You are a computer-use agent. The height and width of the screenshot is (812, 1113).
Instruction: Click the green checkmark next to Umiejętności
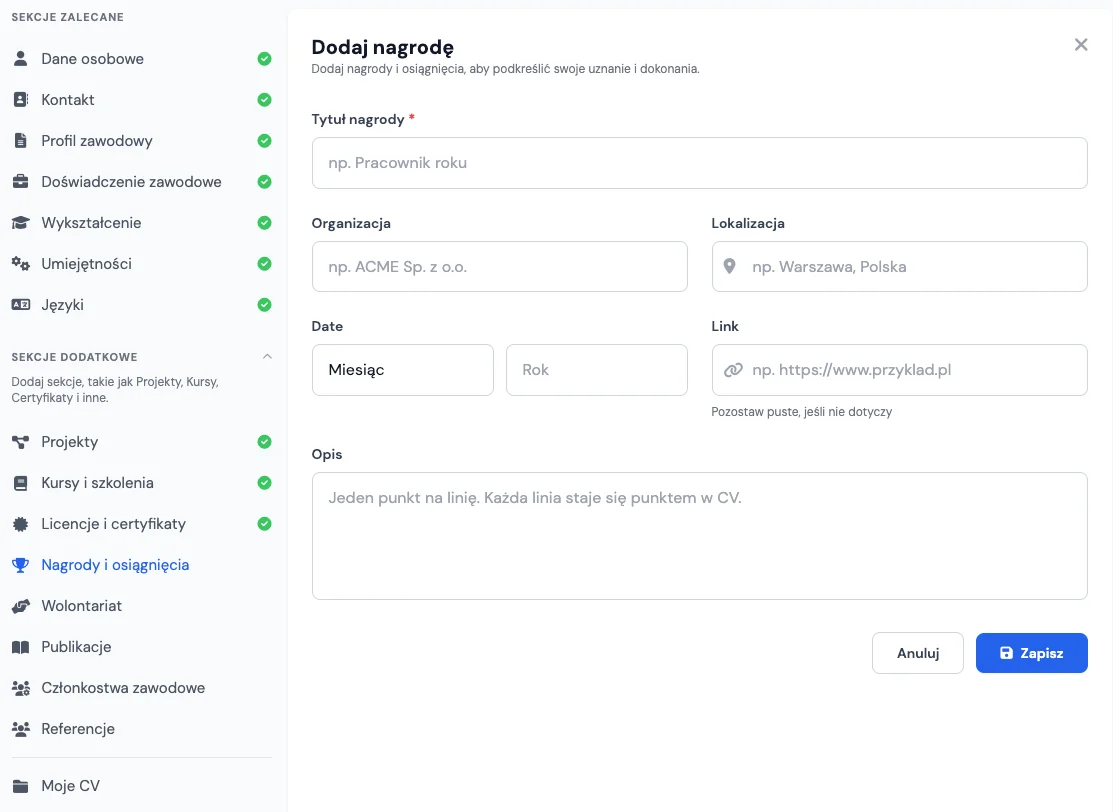pos(264,264)
